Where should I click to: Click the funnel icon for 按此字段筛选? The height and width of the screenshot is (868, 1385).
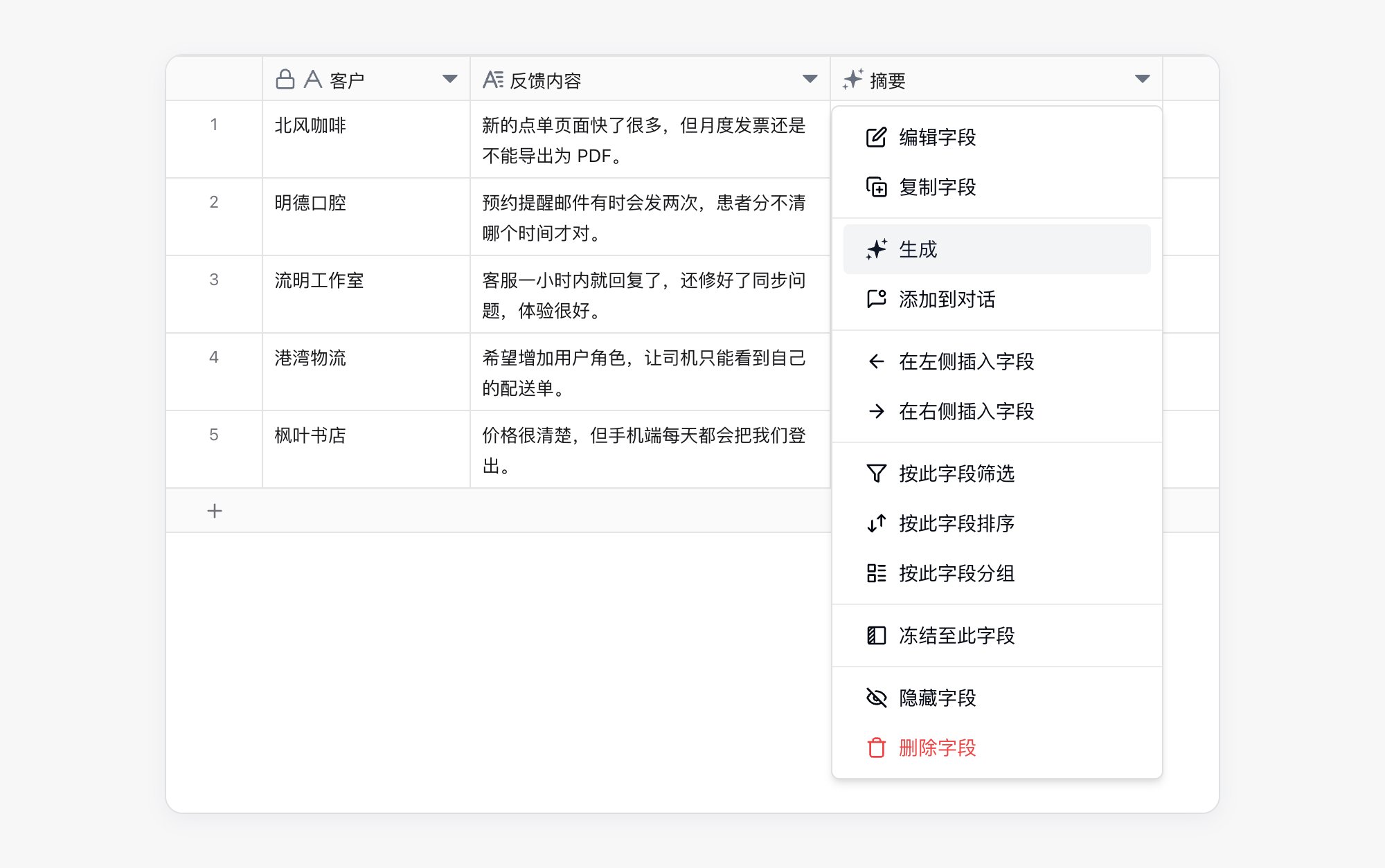(x=876, y=473)
